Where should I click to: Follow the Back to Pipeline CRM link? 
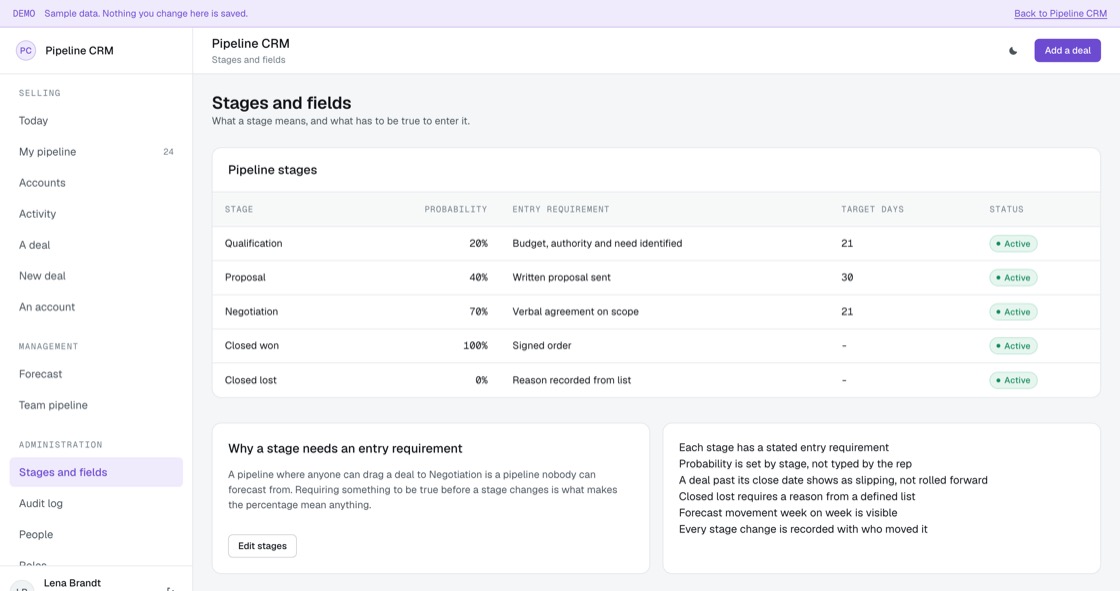1060,14
